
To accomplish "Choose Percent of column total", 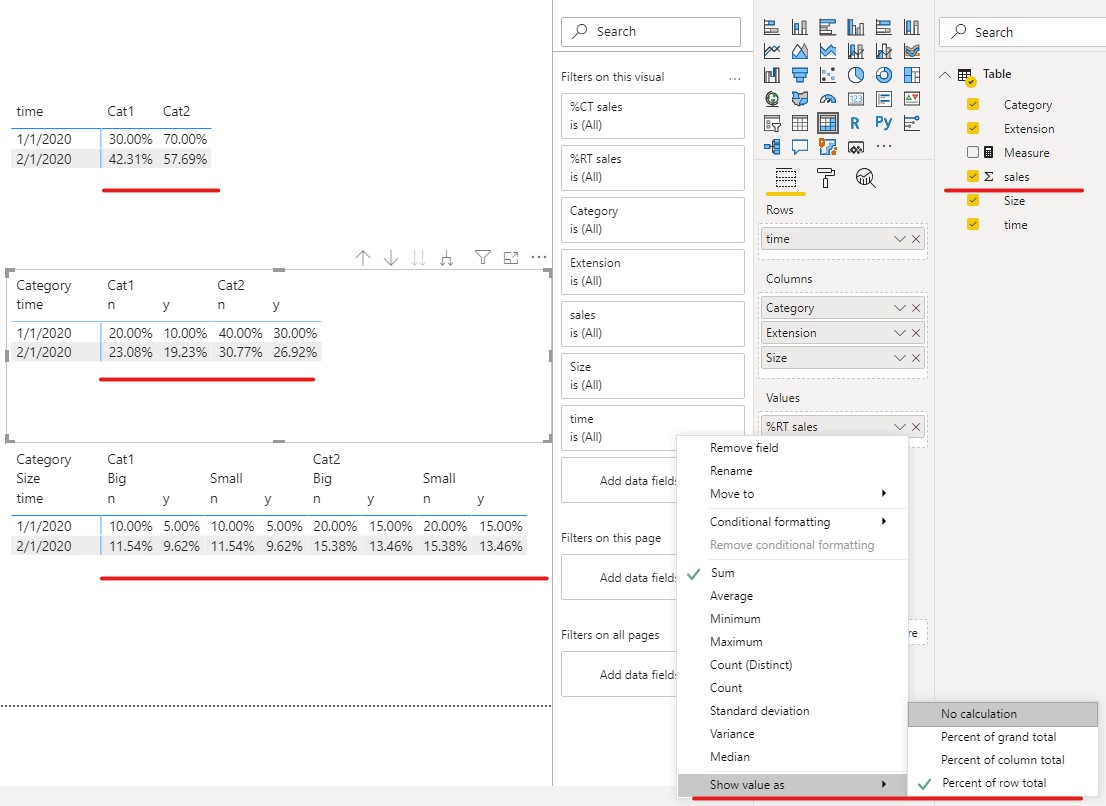I will [1002, 759].
